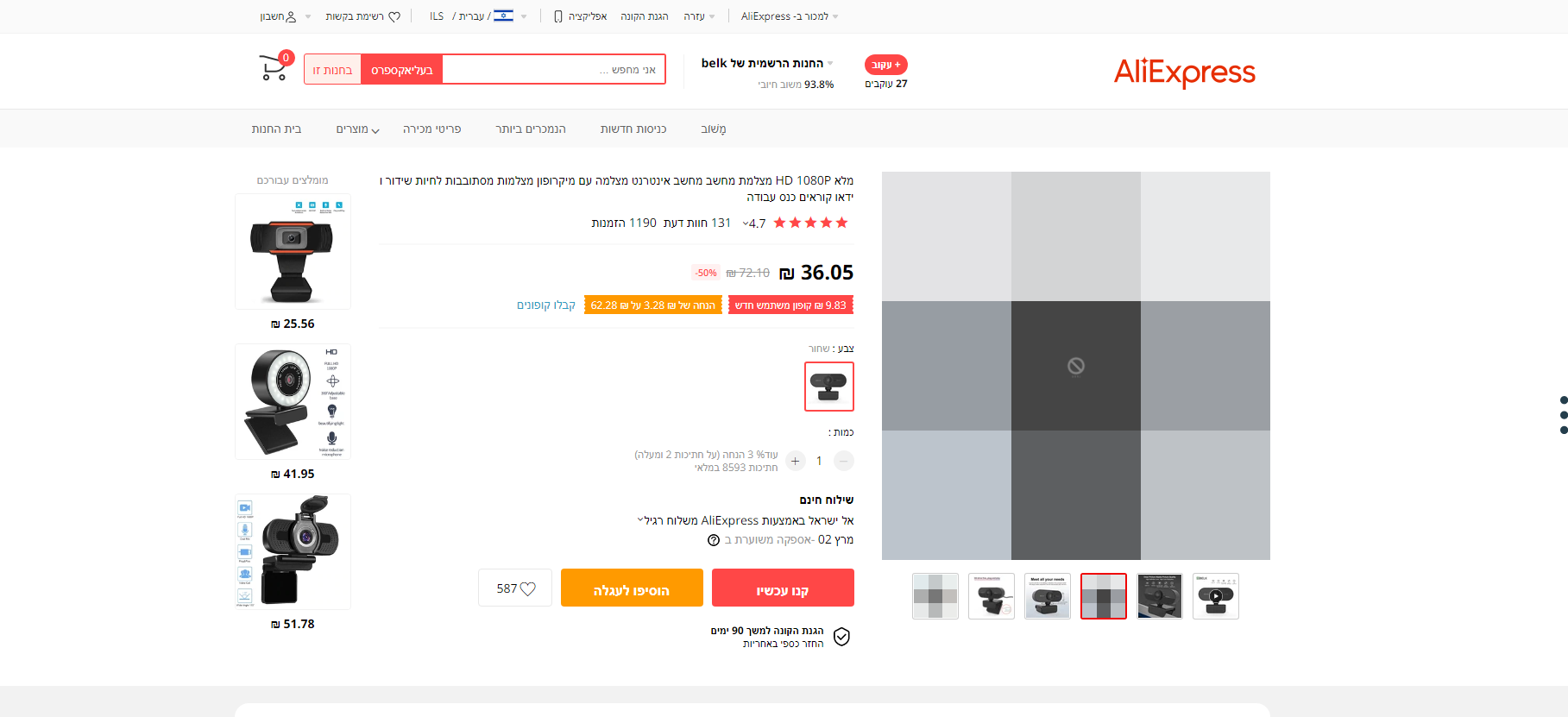Viewport: 1568px width, 717px height.
Task: Click the recommended product price 25.56
Action: click(293, 324)
